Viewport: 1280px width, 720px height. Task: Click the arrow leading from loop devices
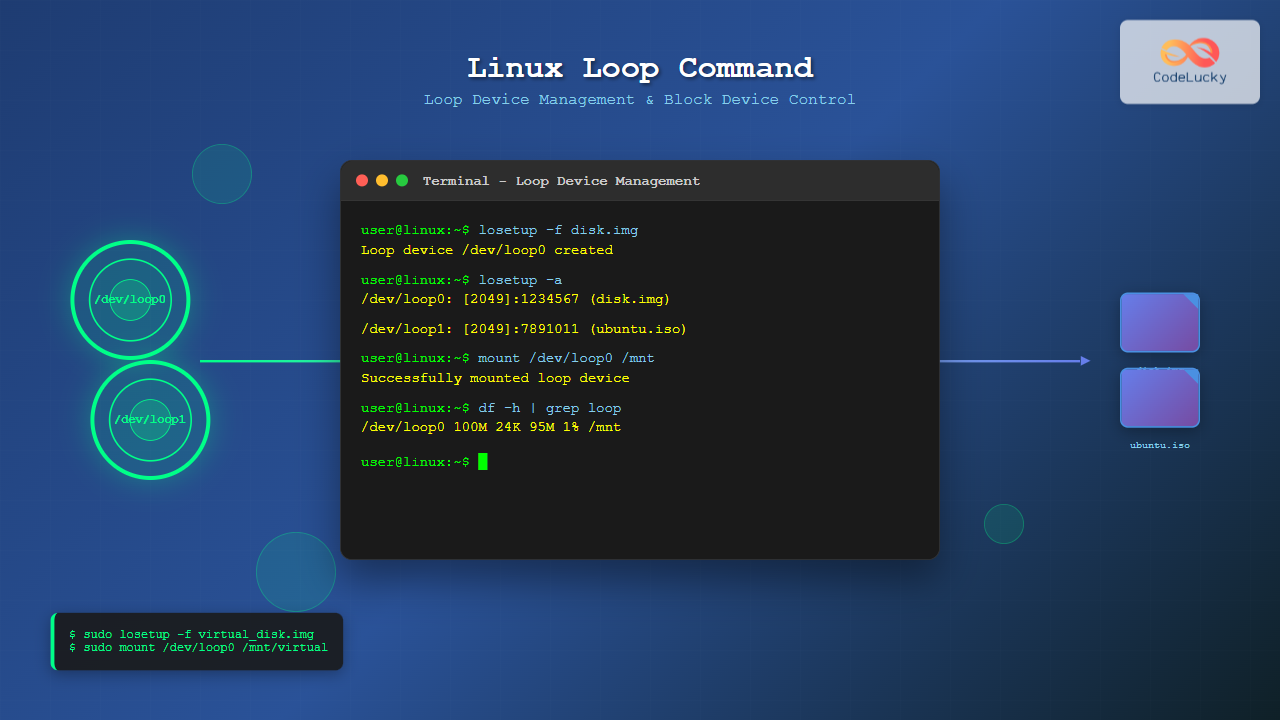pyautogui.click(x=270, y=359)
